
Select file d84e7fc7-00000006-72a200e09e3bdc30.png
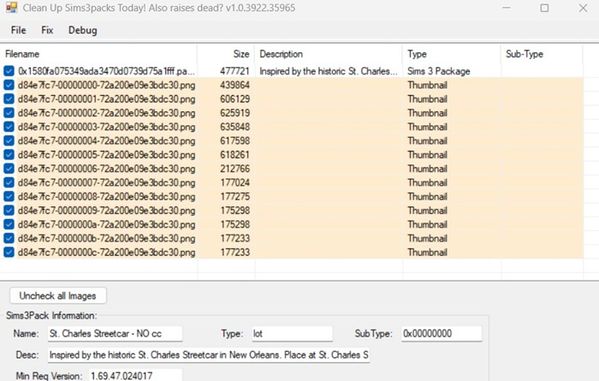click(107, 169)
